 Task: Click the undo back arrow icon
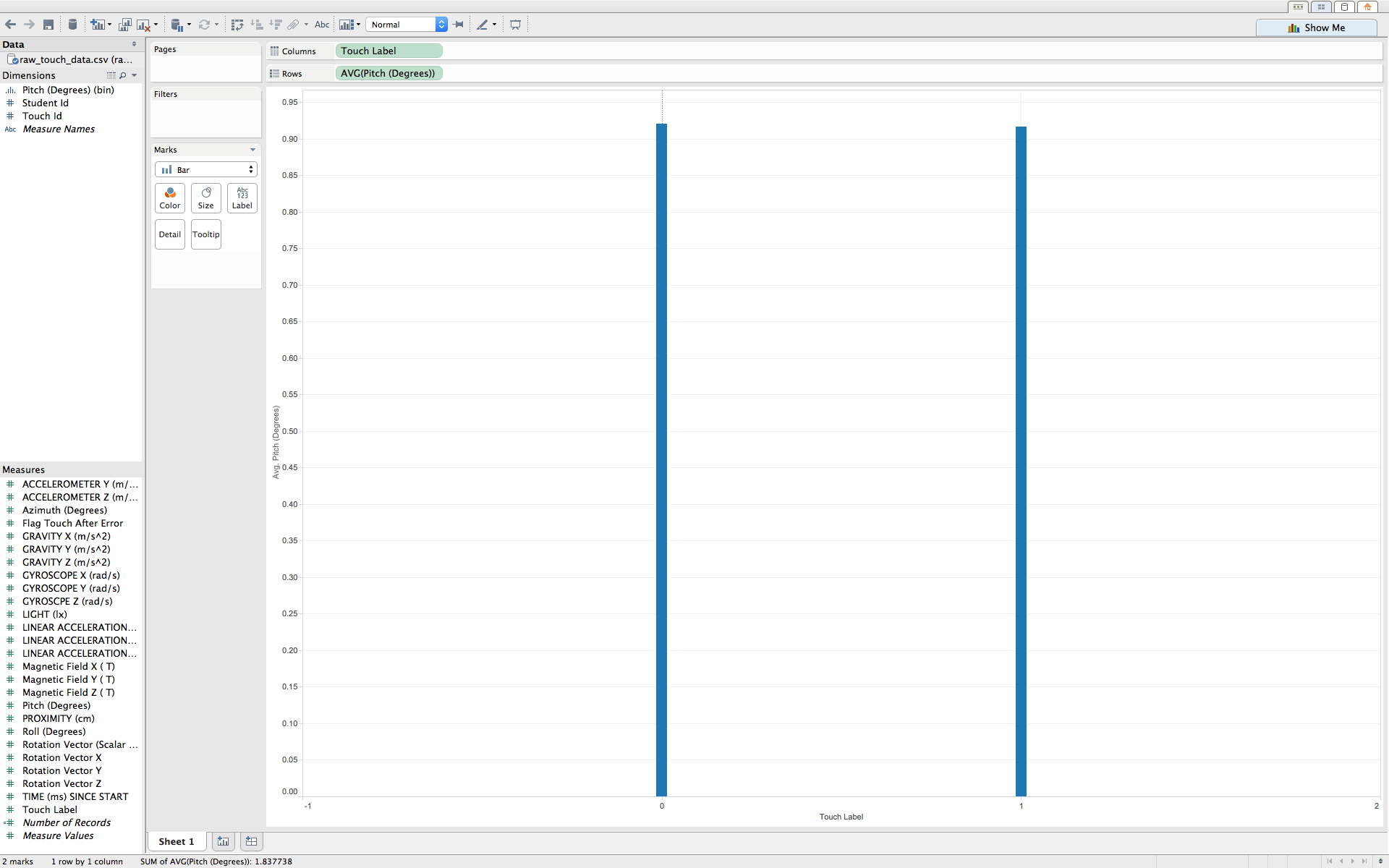[10, 25]
